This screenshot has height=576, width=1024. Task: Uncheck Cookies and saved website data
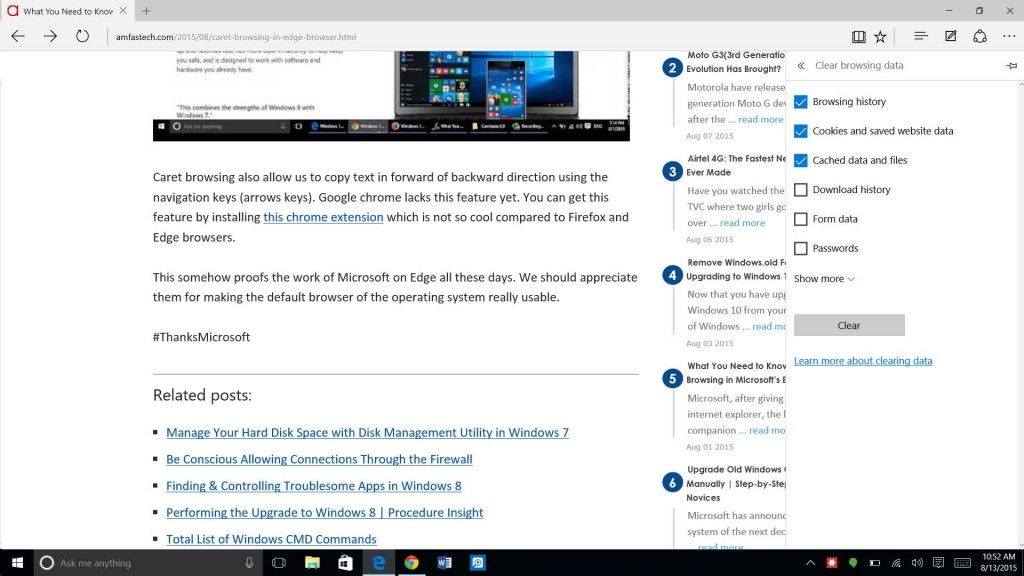click(801, 131)
